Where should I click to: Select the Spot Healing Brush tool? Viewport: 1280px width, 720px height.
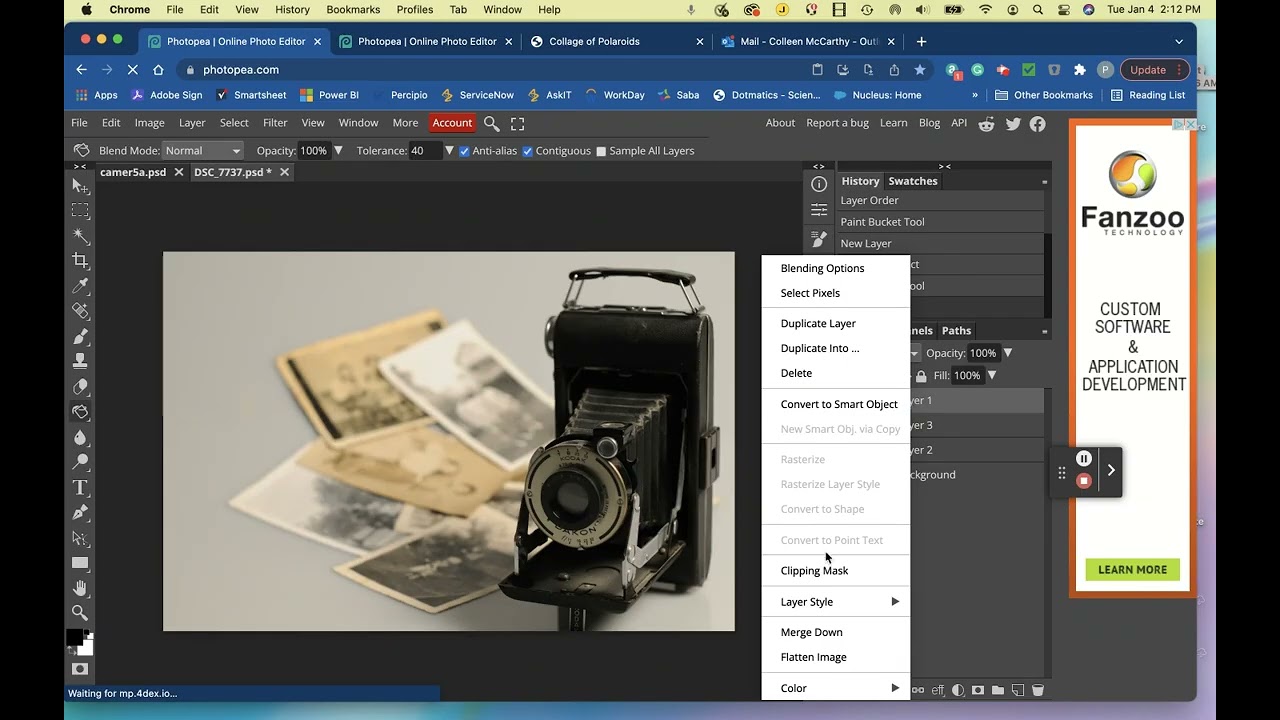[x=80, y=311]
